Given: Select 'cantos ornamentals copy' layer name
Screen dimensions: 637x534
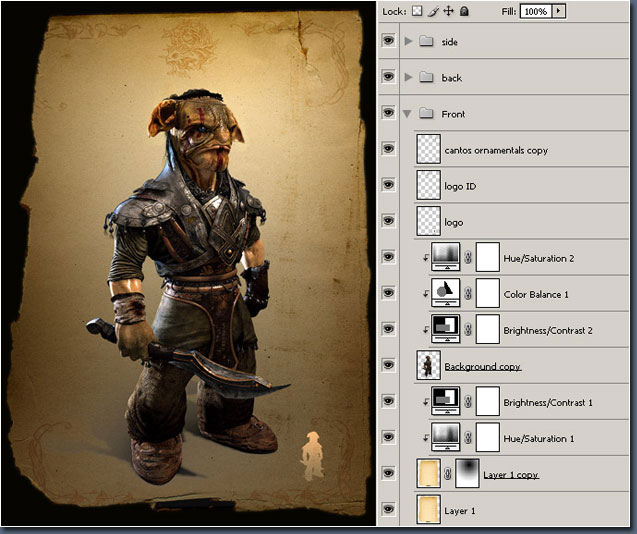Looking at the screenshot, I should point(496,150).
